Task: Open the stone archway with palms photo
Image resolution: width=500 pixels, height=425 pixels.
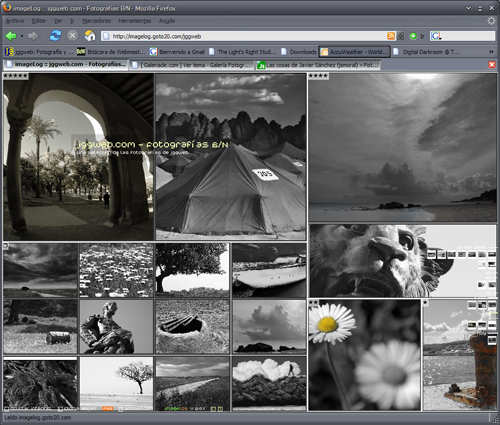Action: (78, 157)
